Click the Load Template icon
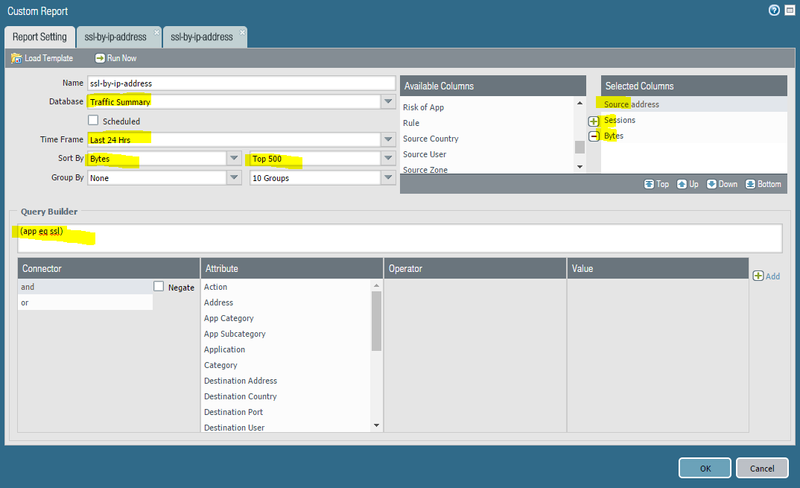 click(17, 59)
